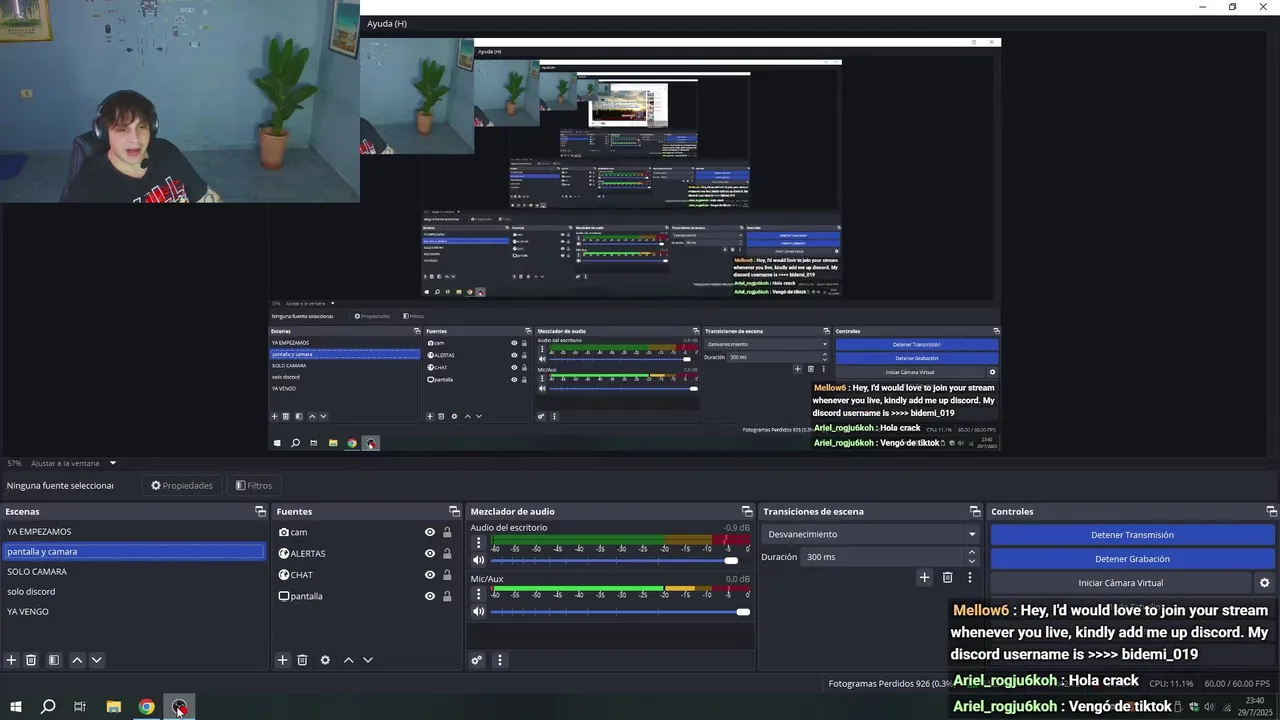Move source up in Fuentes list
This screenshot has width=1280, height=720.
click(348, 660)
